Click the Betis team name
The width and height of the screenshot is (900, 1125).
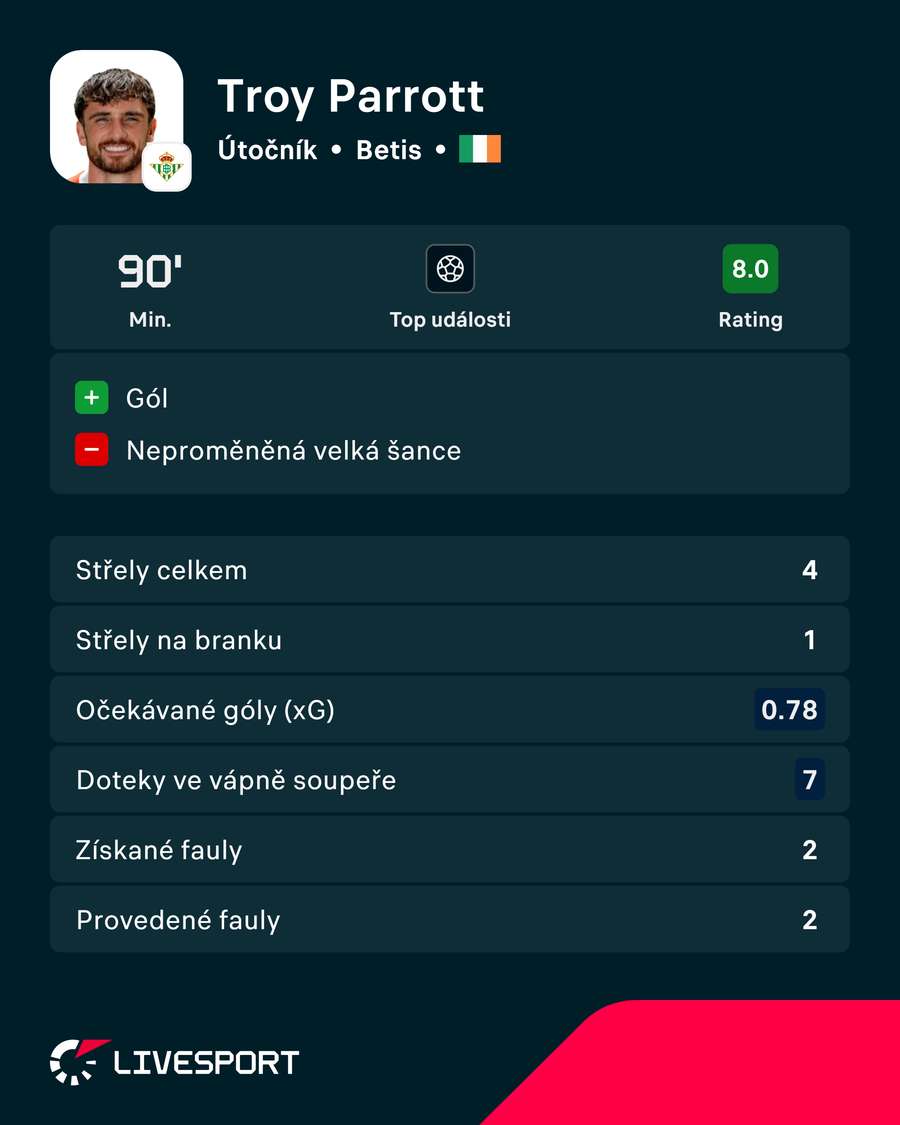pyautogui.click(x=388, y=150)
